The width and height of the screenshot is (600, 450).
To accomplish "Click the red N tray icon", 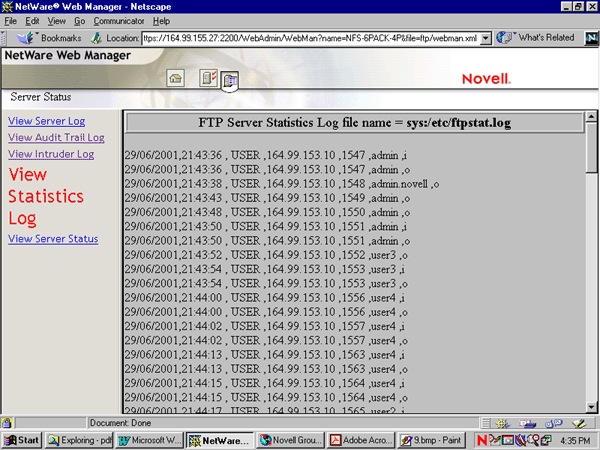I will [482, 440].
